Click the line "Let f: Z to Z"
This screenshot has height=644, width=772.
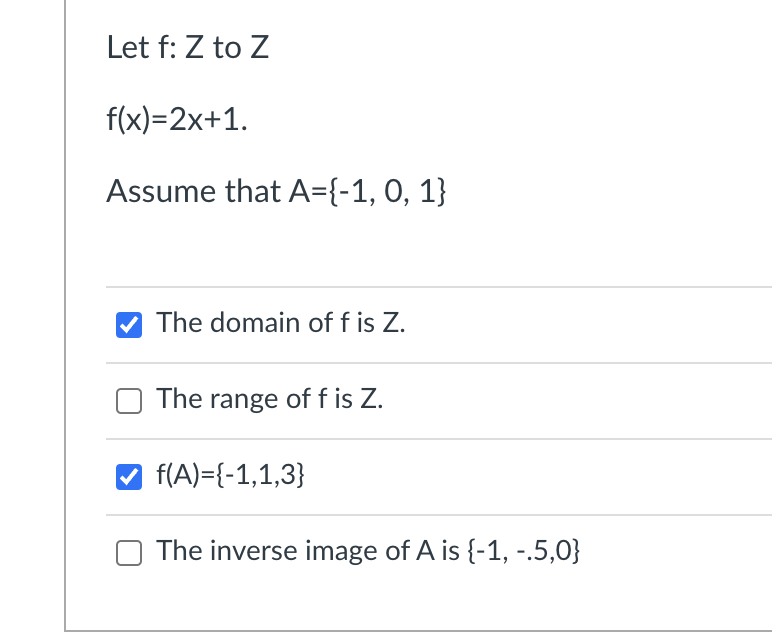click(x=188, y=47)
